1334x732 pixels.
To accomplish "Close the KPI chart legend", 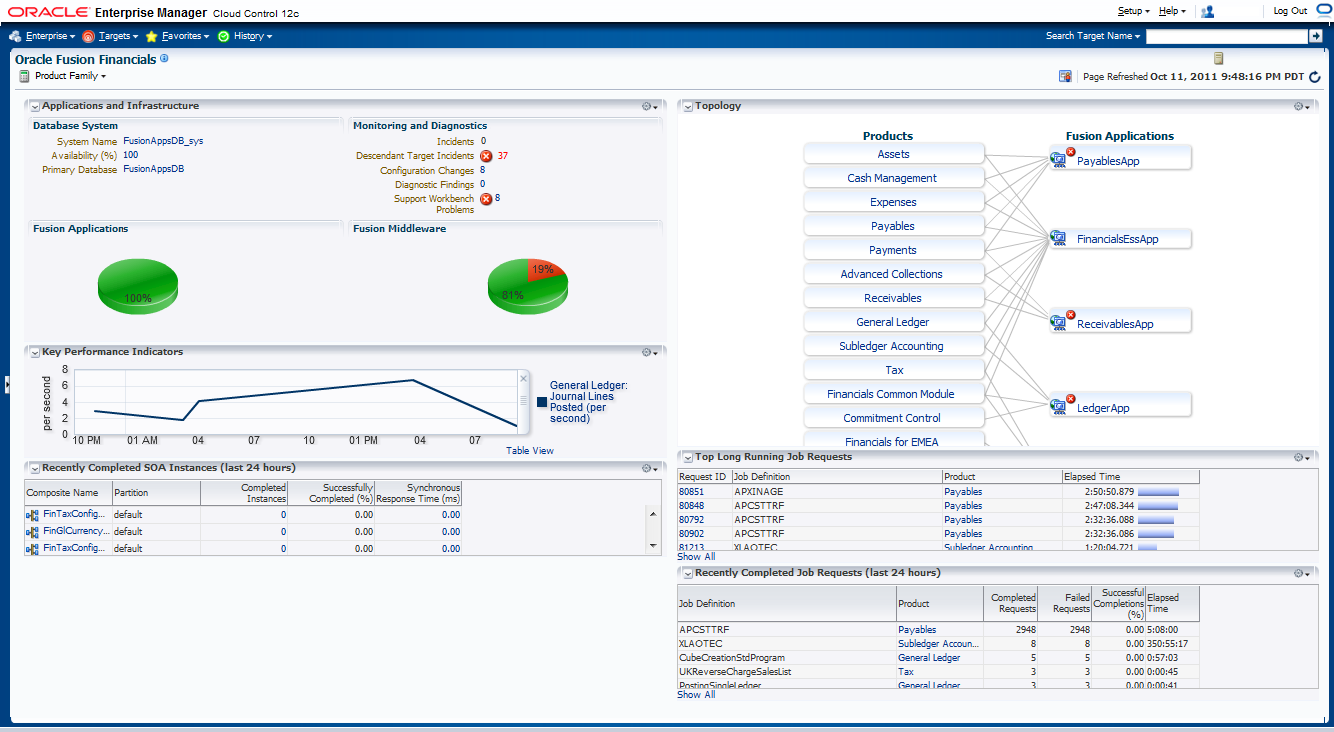I will [523, 378].
